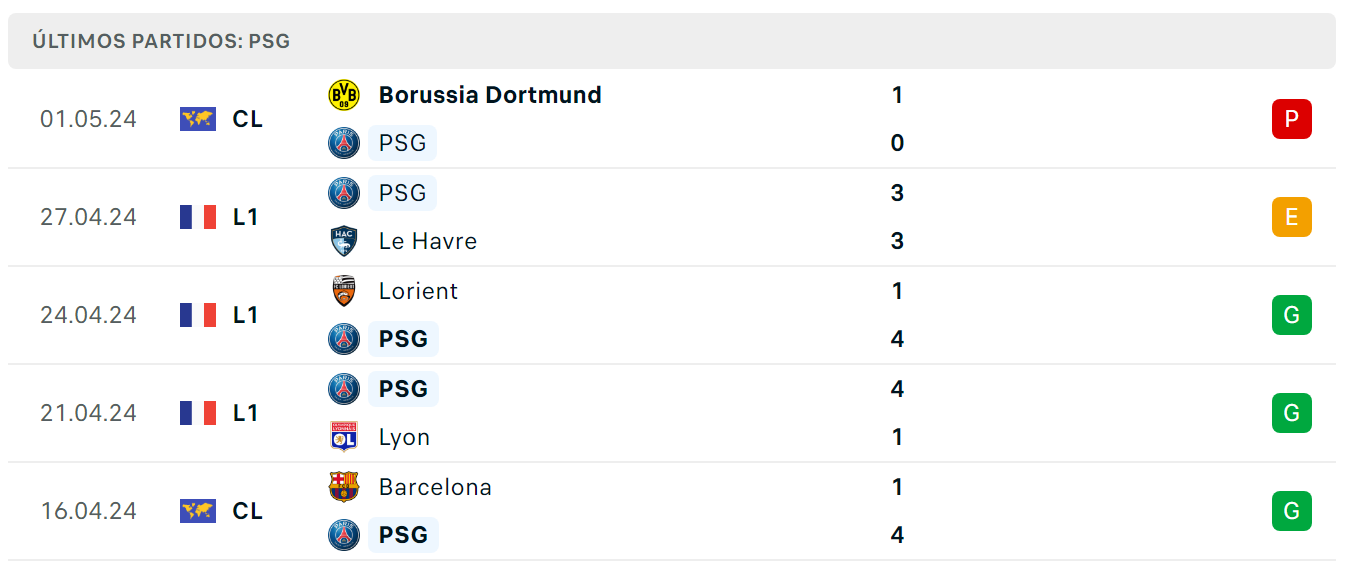Open the Lyon team link
1351x574 pixels.
coord(404,437)
